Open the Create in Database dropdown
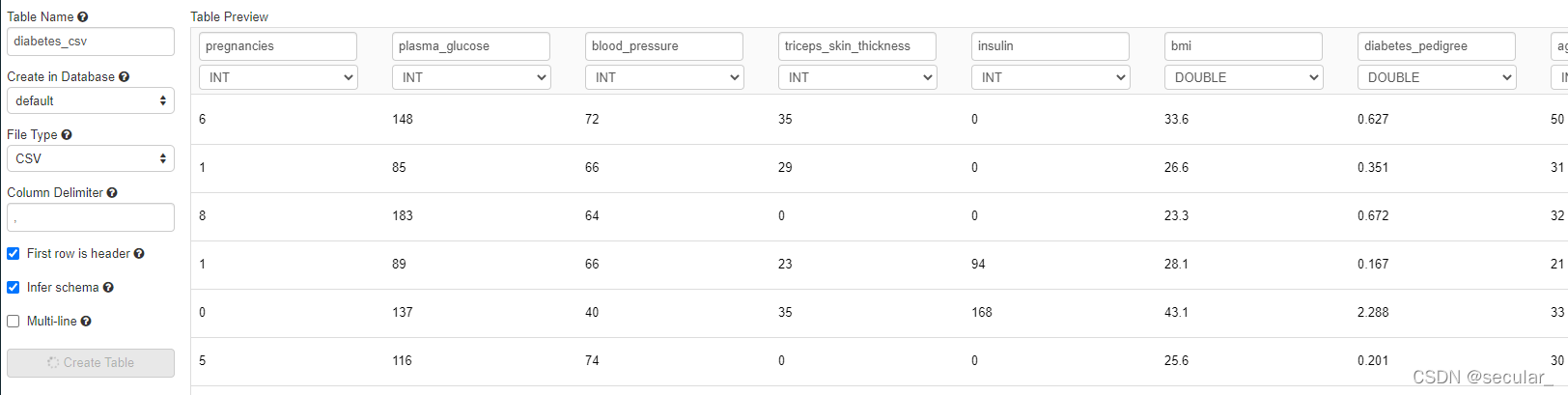Viewport: 1568px width, 395px height. click(x=91, y=100)
